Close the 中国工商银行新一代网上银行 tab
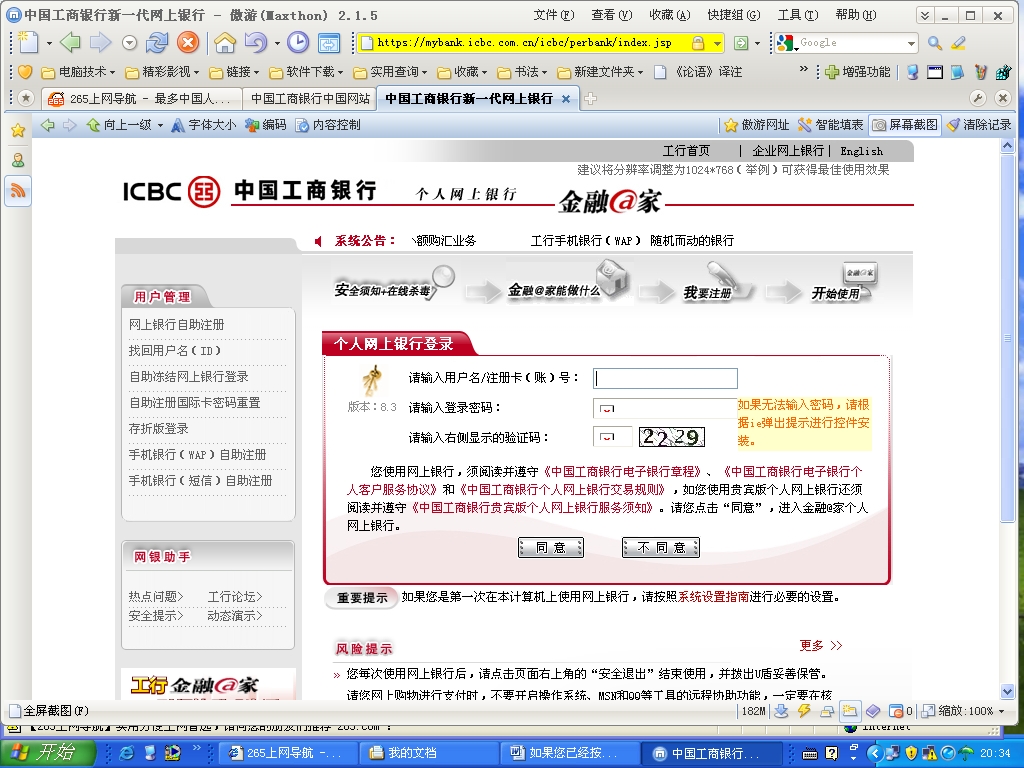This screenshot has width=1024, height=768. point(566,99)
